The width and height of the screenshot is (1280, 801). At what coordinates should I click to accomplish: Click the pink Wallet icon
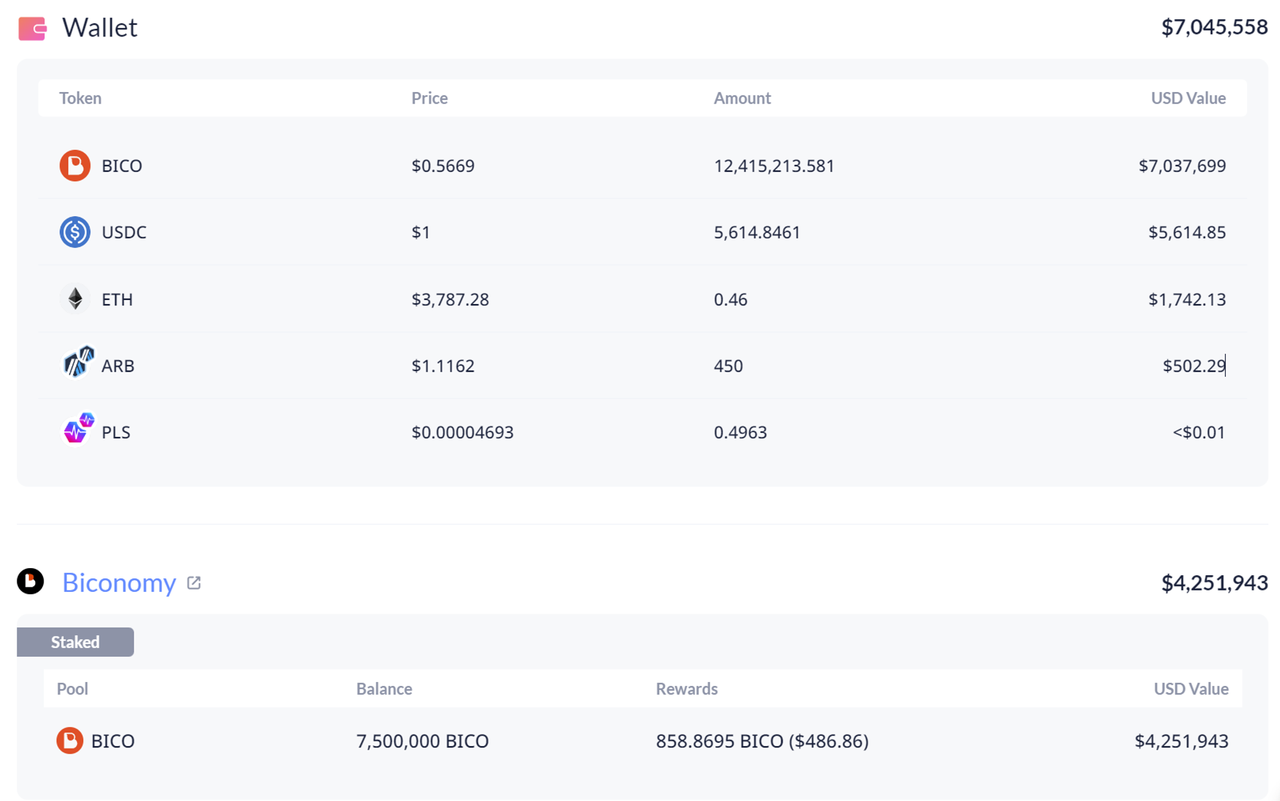tap(32, 29)
